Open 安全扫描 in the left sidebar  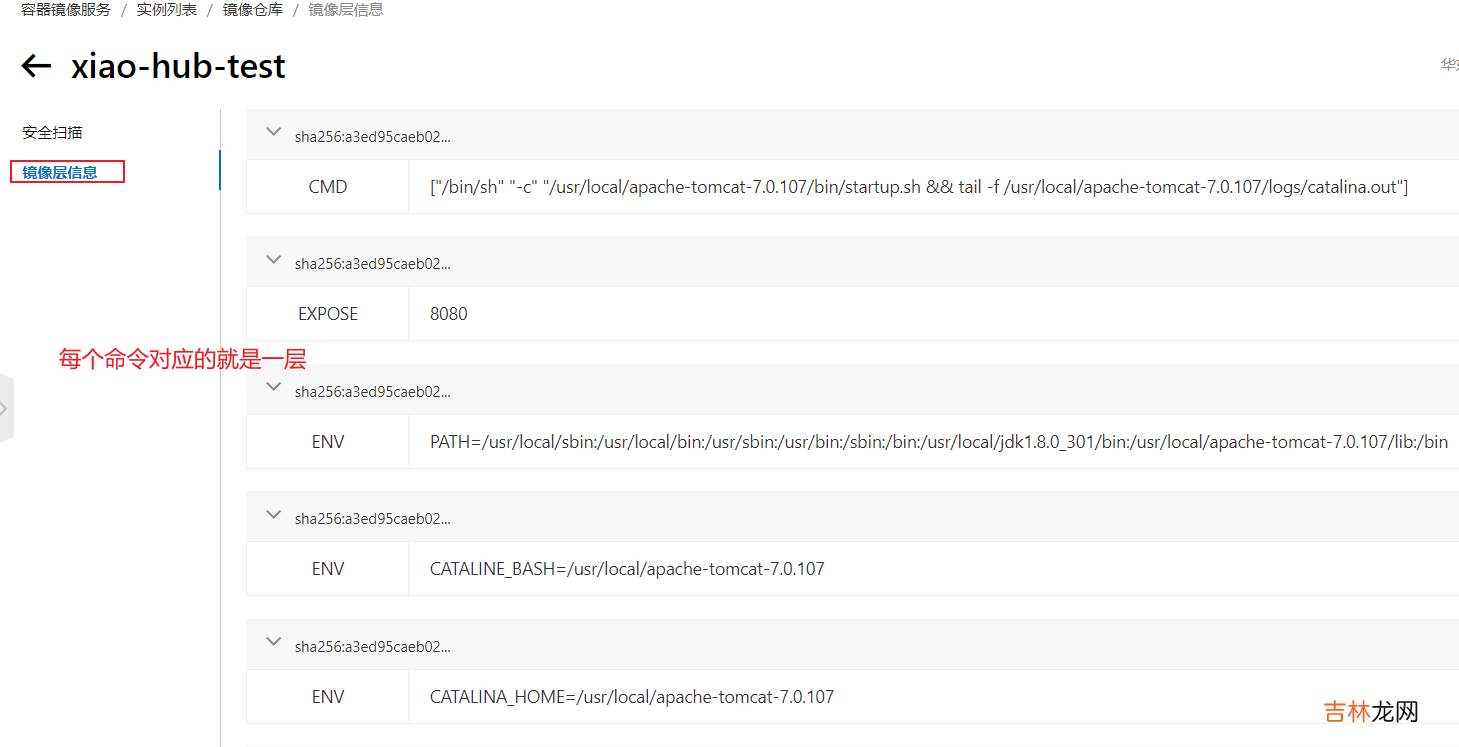click(x=52, y=132)
